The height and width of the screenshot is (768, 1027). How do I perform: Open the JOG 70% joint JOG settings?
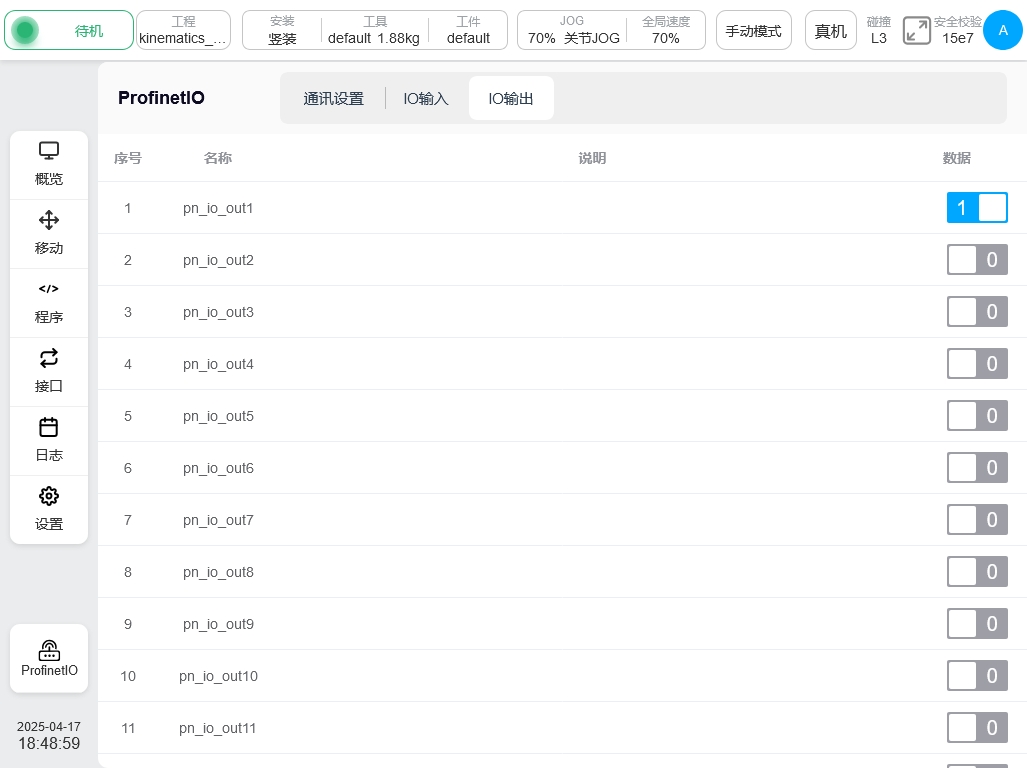coord(573,30)
